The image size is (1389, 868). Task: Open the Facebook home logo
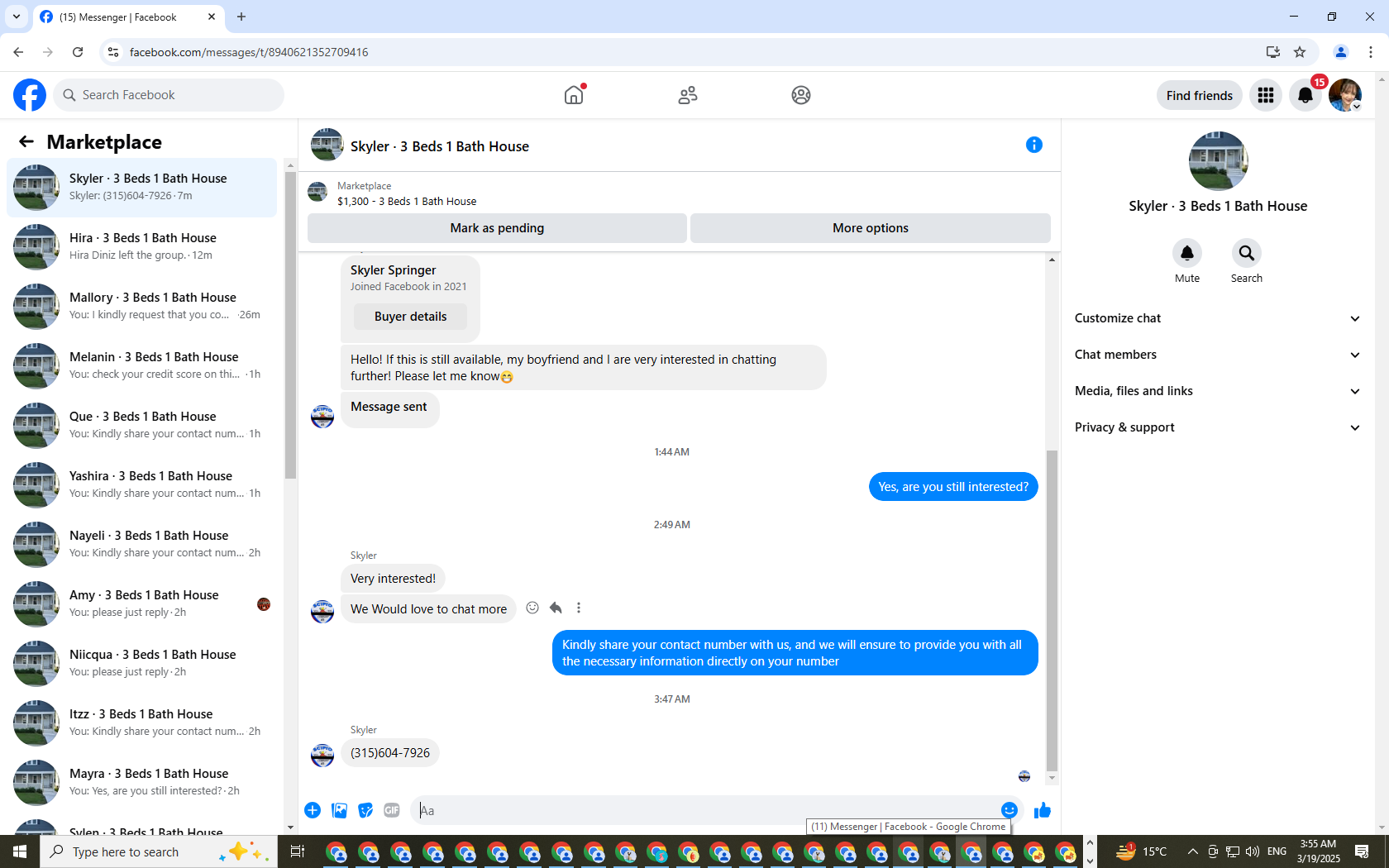coord(30,95)
